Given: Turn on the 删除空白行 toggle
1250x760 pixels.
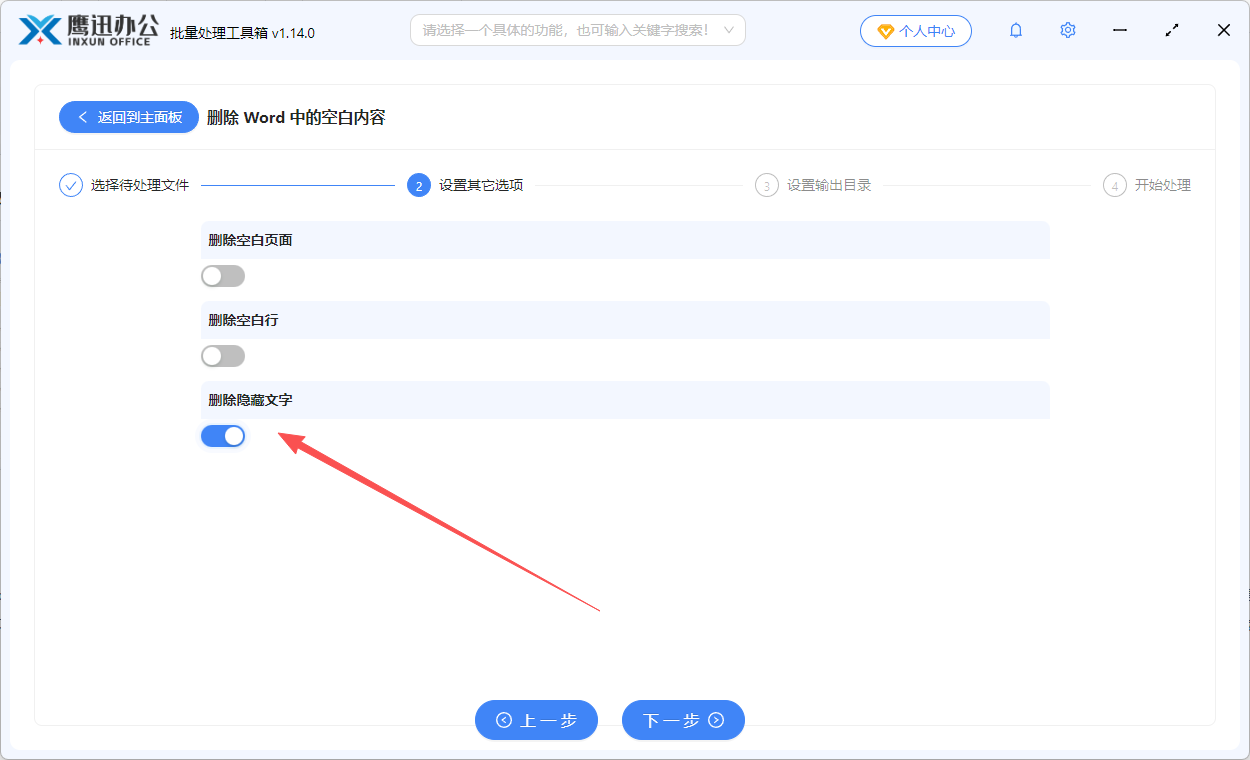Looking at the screenshot, I should [222, 355].
